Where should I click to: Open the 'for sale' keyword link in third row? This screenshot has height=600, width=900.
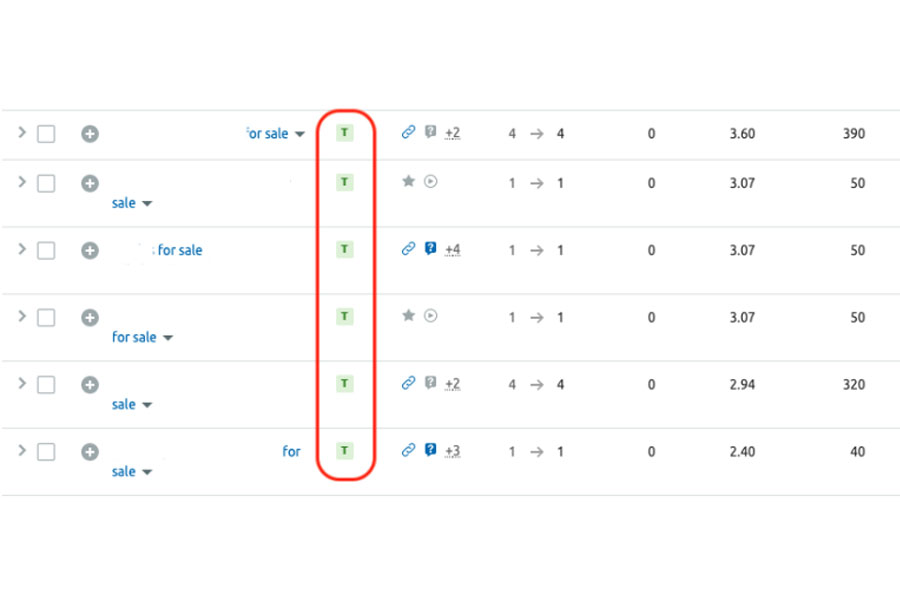click(180, 250)
